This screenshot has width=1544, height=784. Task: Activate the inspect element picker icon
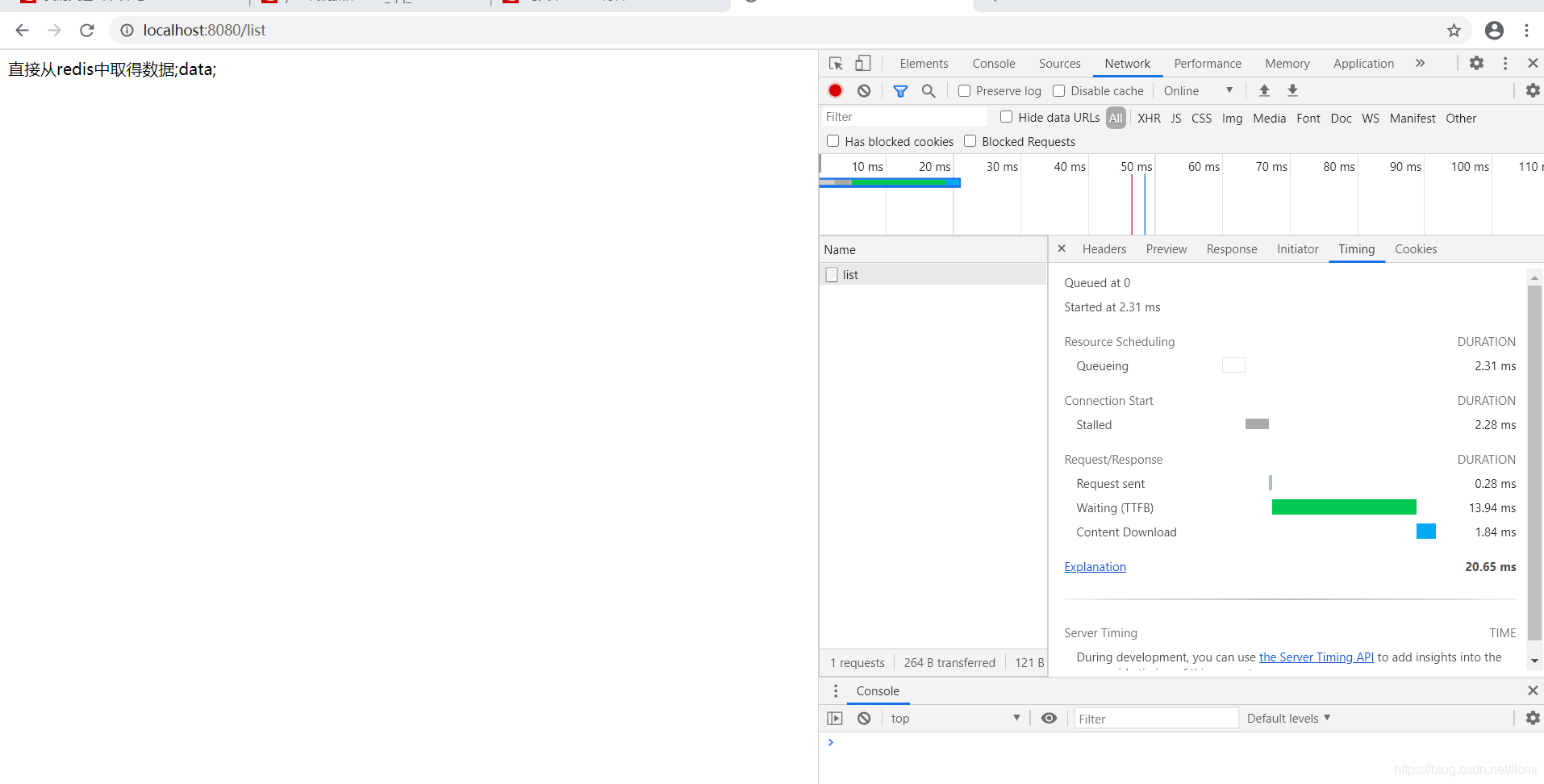[x=836, y=63]
